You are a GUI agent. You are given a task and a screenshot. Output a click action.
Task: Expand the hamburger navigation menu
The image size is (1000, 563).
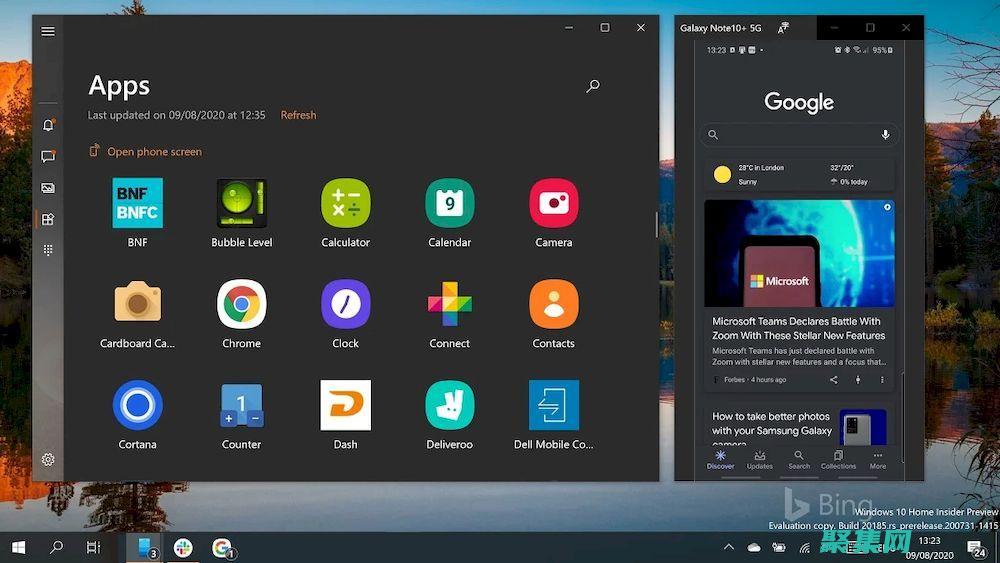pyautogui.click(x=48, y=31)
